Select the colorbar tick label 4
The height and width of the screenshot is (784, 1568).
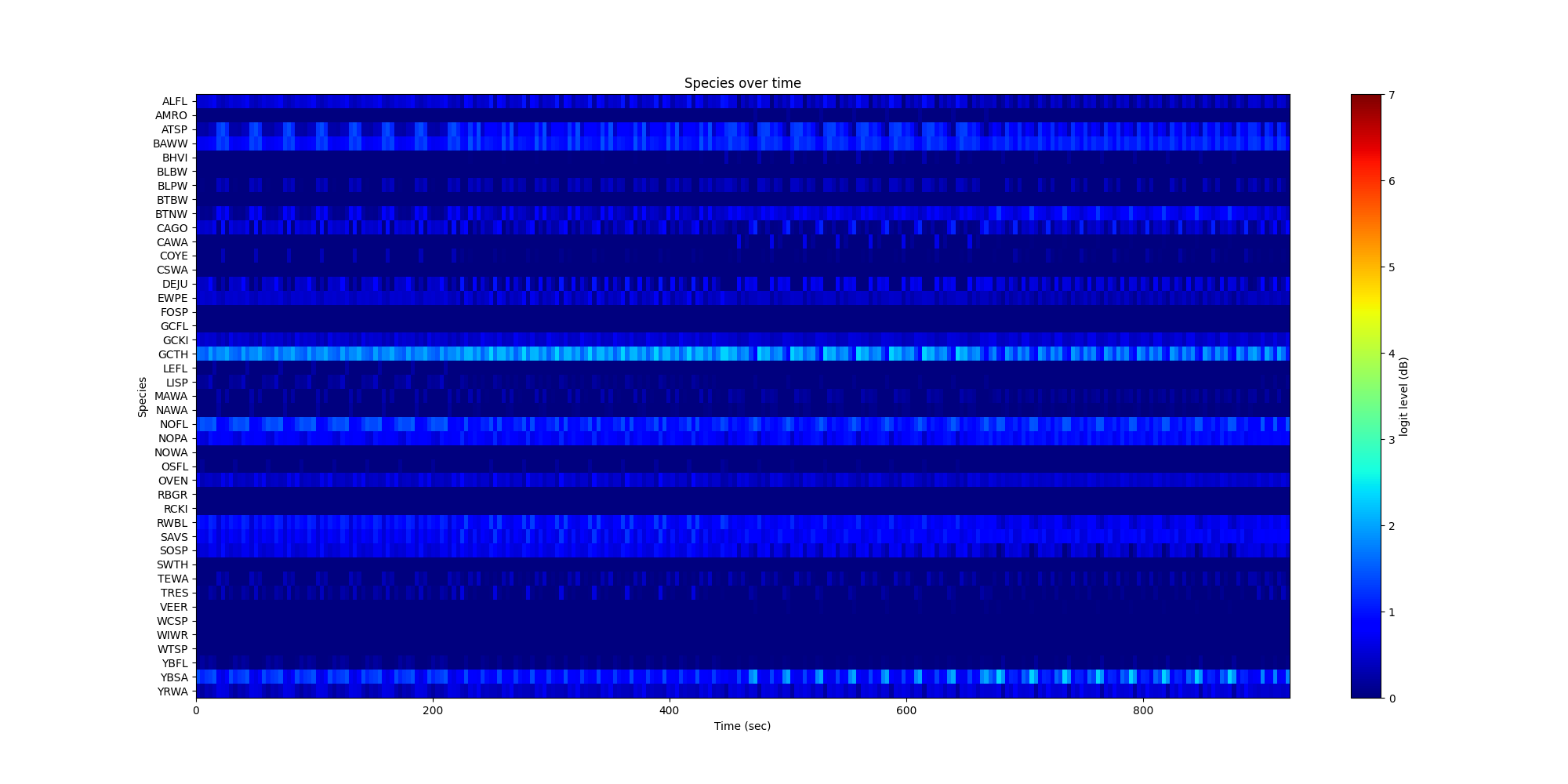1392,354
